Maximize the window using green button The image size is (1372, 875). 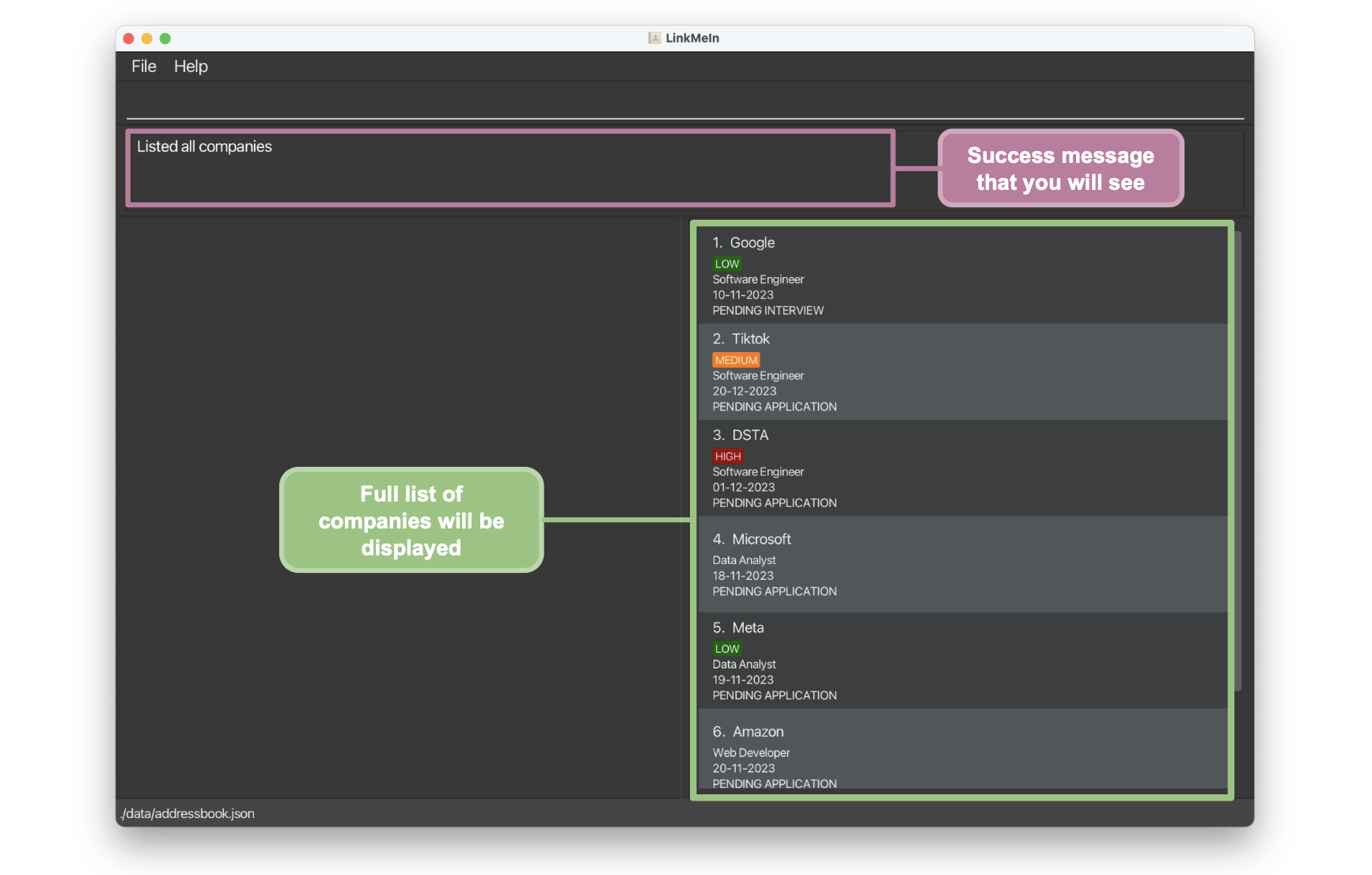pyautogui.click(x=165, y=38)
